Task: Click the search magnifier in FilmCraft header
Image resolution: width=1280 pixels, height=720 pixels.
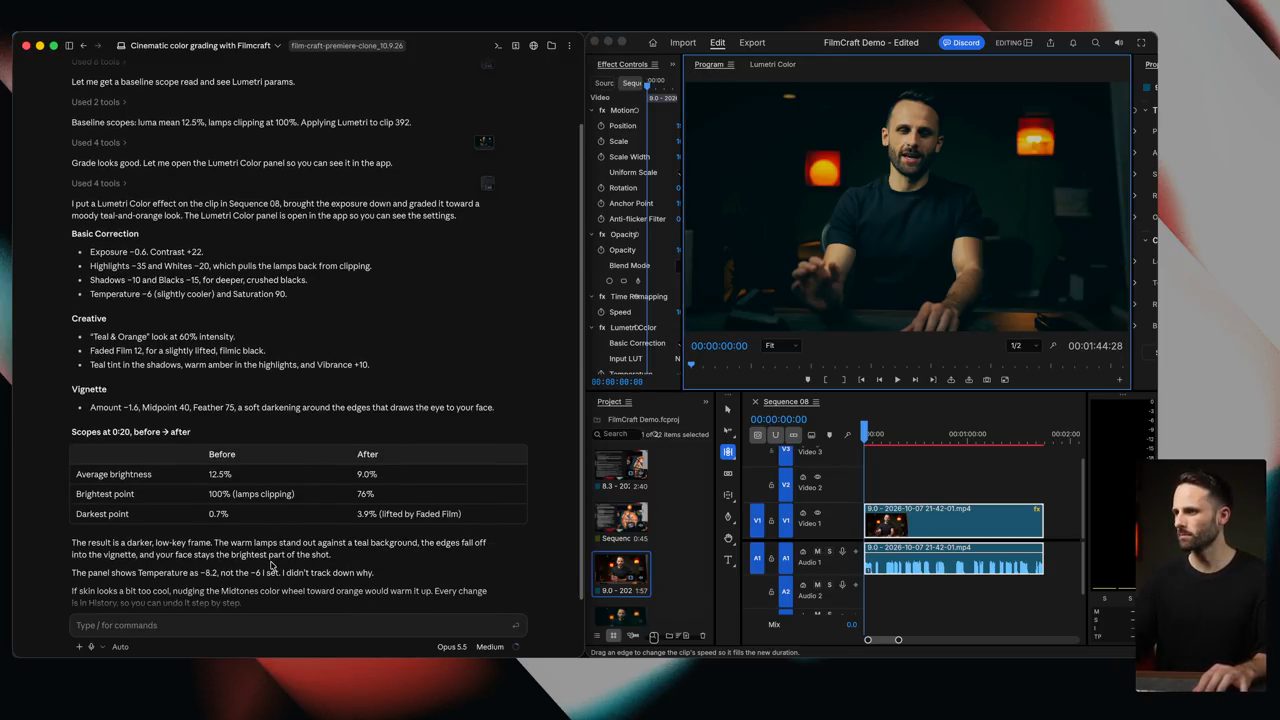Action: (x=1096, y=43)
